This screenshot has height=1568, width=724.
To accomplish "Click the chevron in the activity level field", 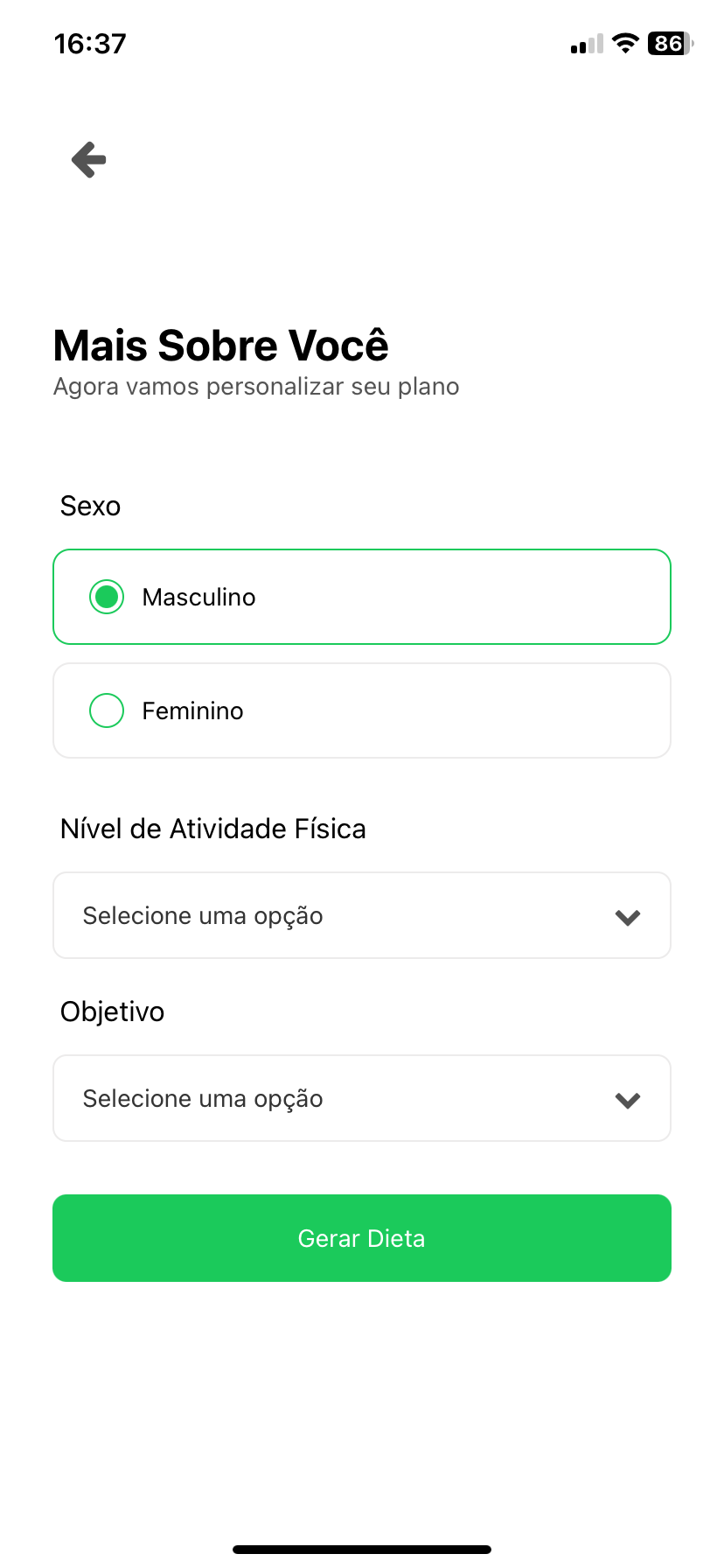I will click(x=628, y=917).
